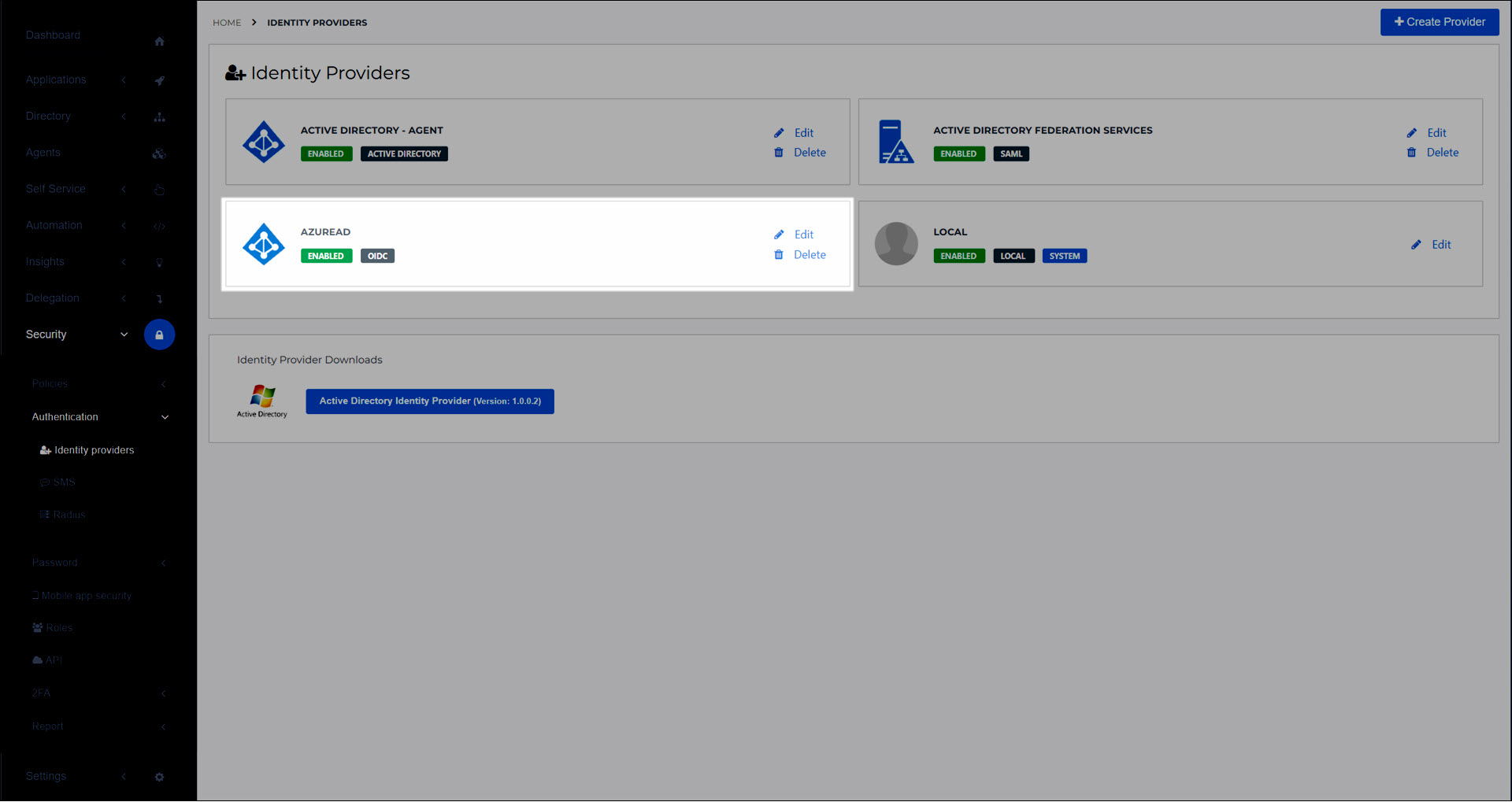
Task: Expand the 2FA submenu chevron
Action: coord(164,693)
